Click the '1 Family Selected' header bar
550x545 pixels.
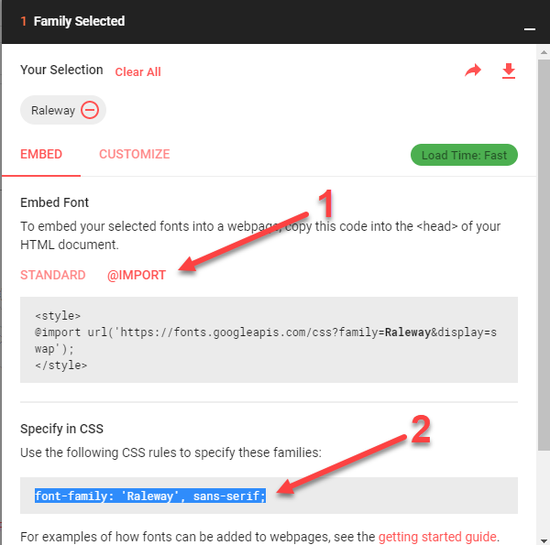coord(275,21)
